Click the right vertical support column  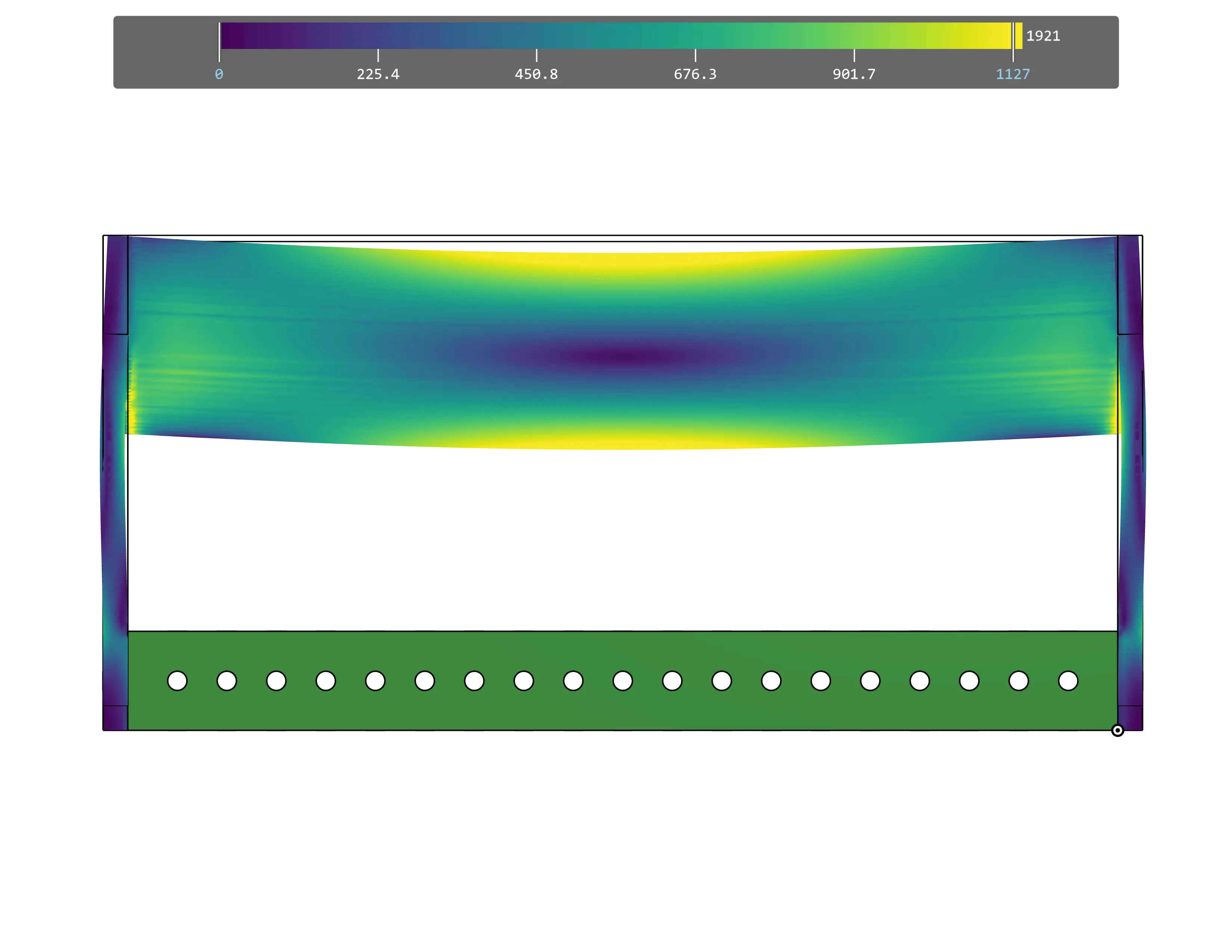[x=1131, y=508]
